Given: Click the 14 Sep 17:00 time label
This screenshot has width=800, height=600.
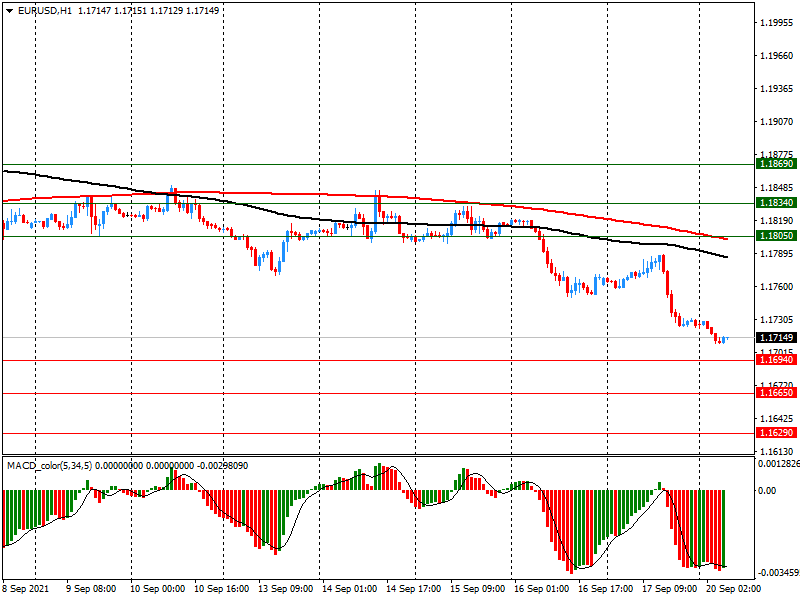Looking at the screenshot, I should click(x=414, y=589).
